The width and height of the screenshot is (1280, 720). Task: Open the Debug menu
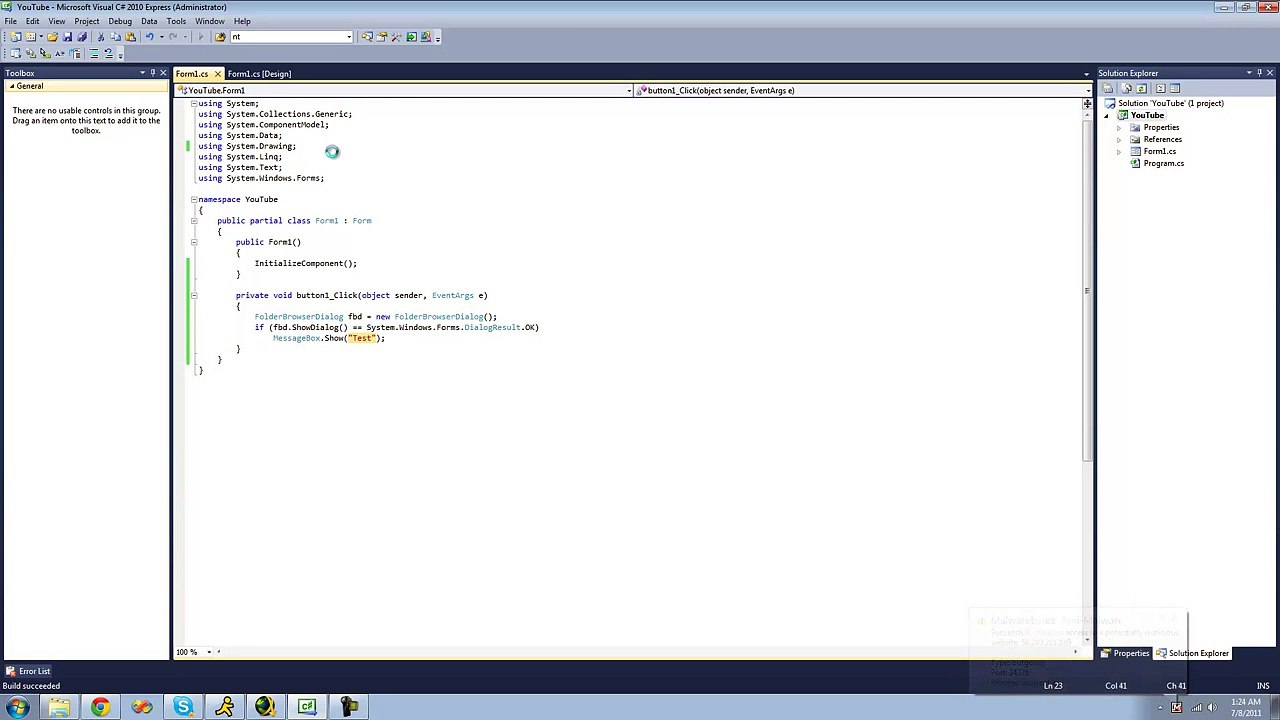(120, 21)
